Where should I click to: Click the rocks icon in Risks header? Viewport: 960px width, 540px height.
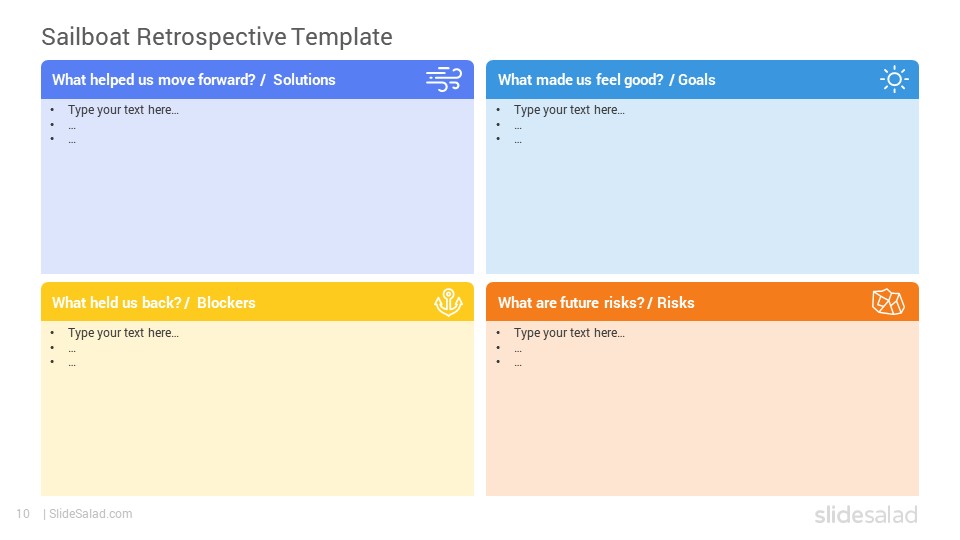click(x=888, y=302)
